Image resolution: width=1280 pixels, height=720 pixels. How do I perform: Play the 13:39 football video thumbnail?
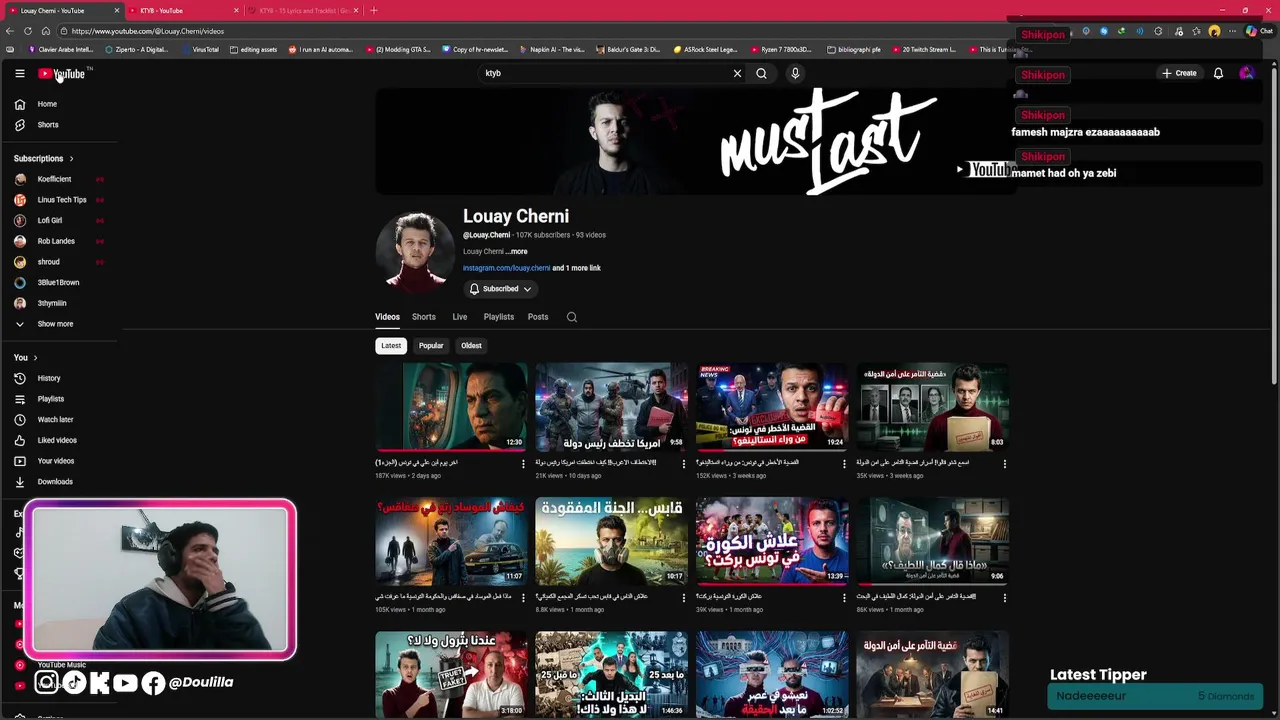point(772,541)
